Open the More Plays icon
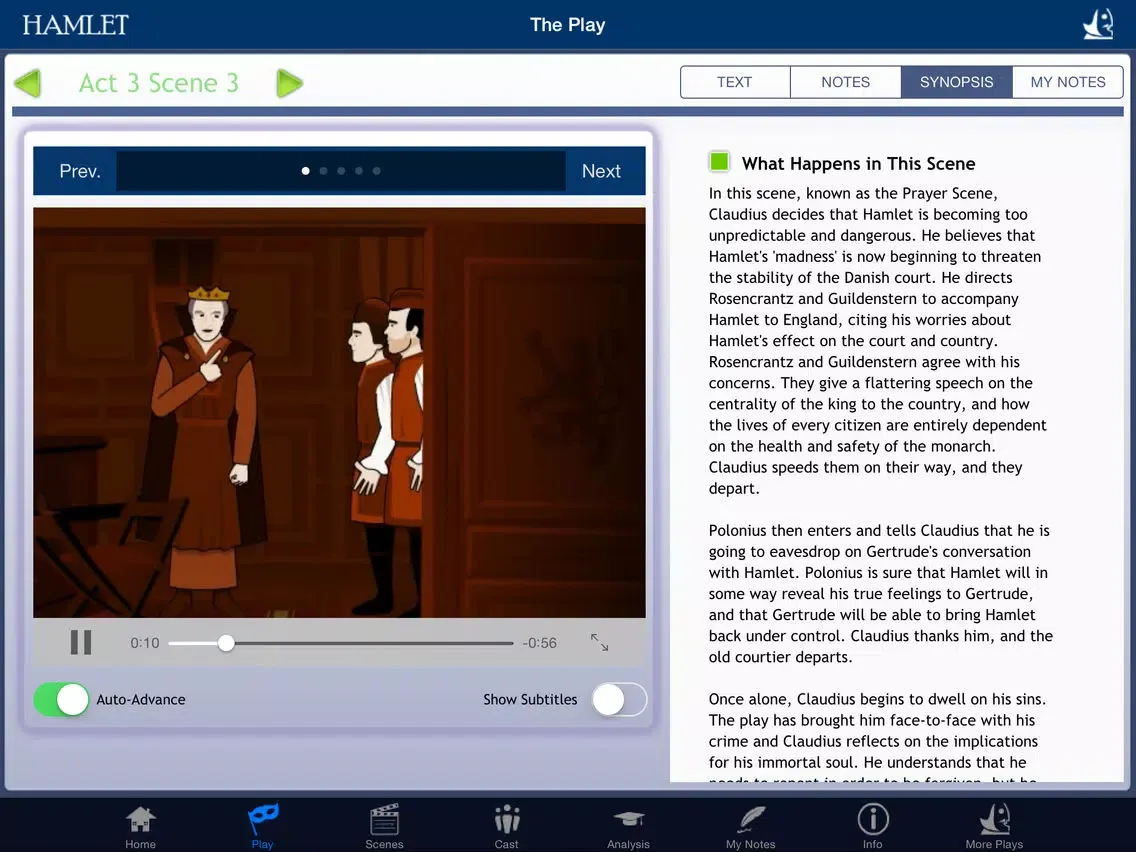The image size is (1136, 852). (x=995, y=826)
